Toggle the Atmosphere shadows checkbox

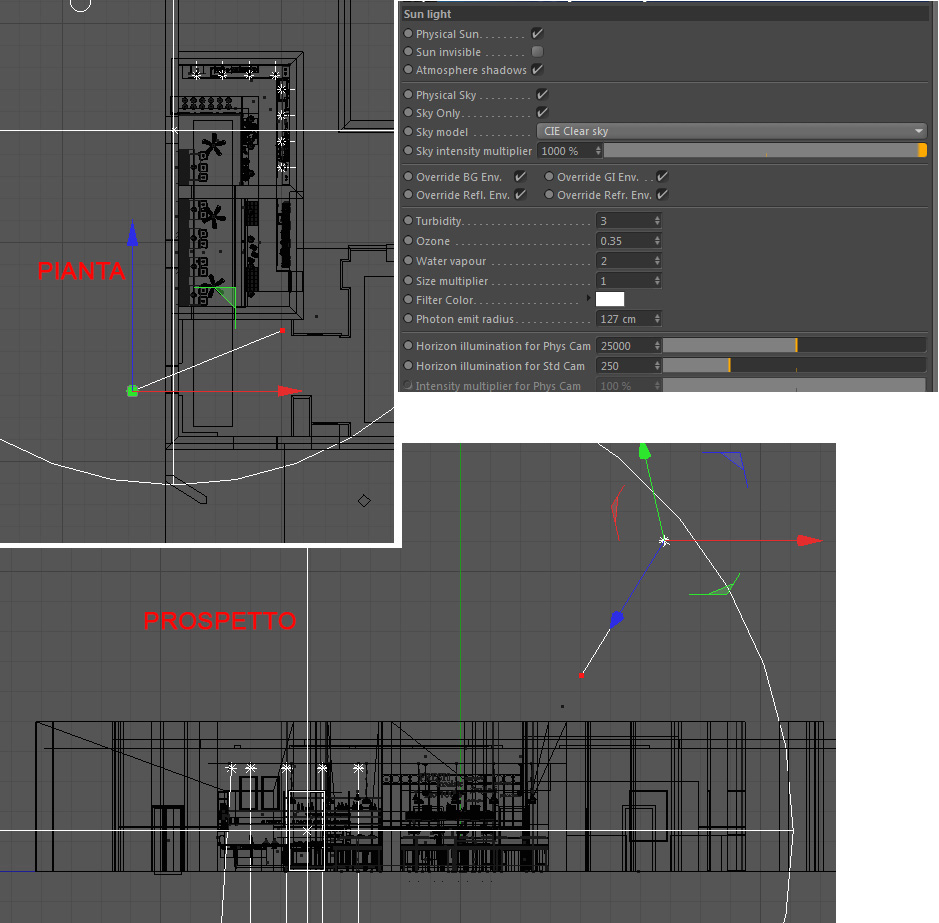(537, 69)
